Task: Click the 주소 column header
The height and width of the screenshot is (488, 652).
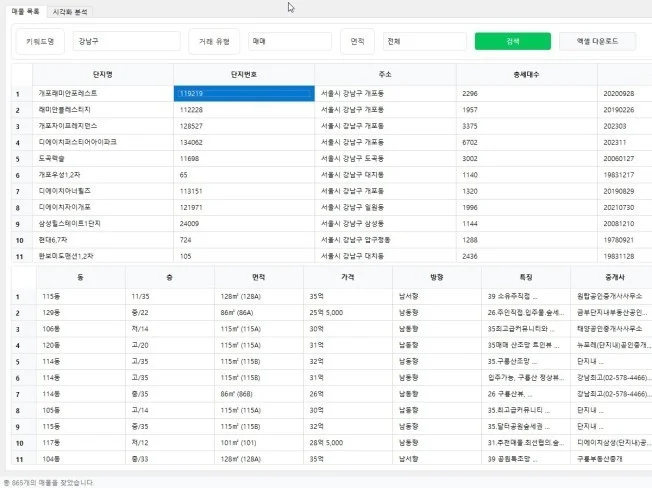Action: click(x=385, y=74)
